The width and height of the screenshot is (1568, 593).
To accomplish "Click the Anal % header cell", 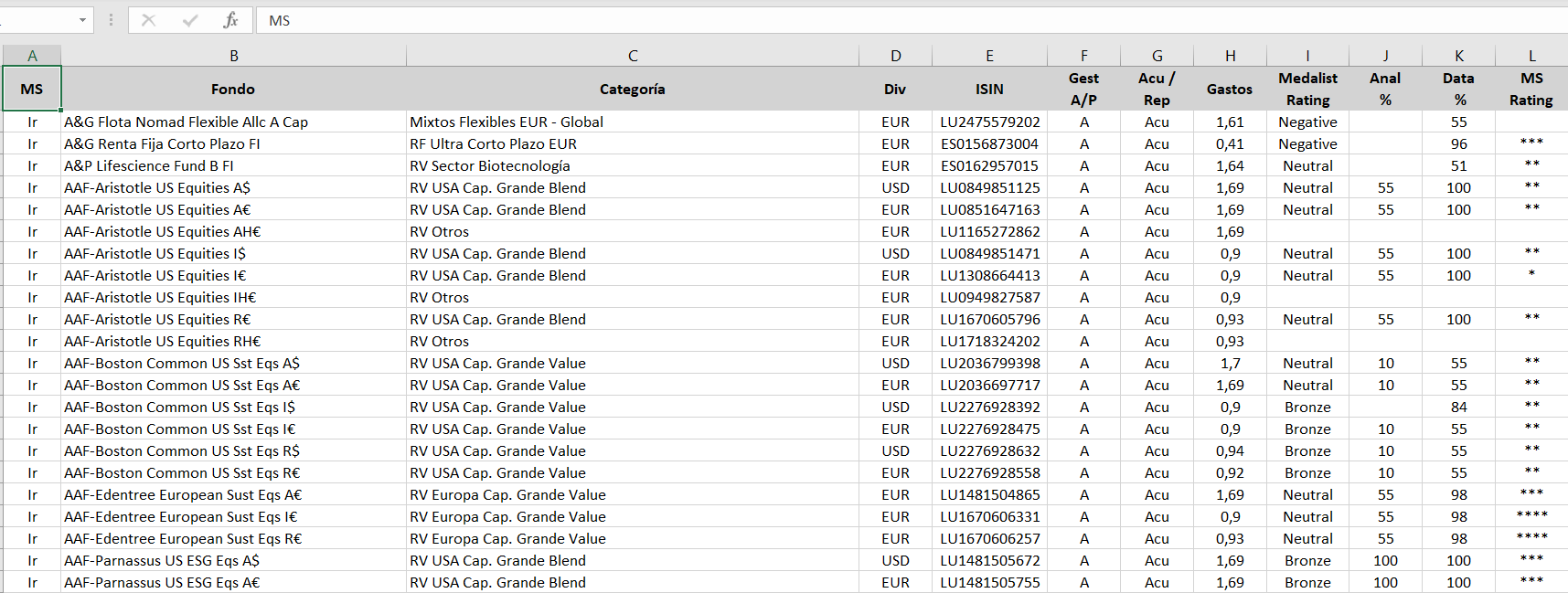I will [x=1386, y=89].
